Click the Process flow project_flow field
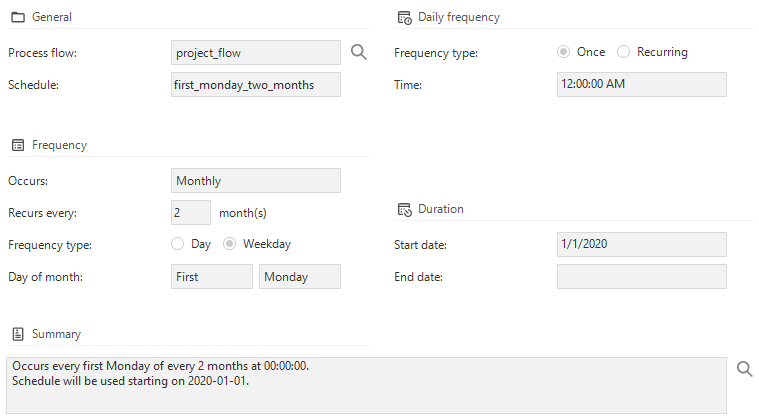This screenshot has width=759, height=419. pos(256,53)
